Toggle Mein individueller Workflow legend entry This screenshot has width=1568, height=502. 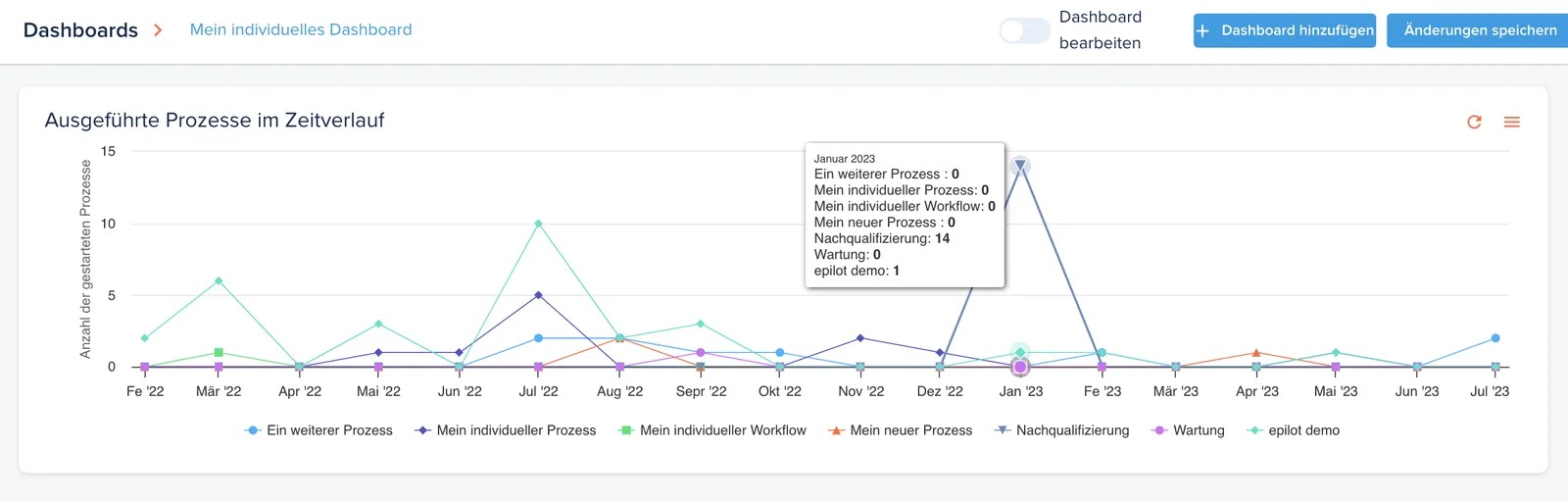pos(711,430)
